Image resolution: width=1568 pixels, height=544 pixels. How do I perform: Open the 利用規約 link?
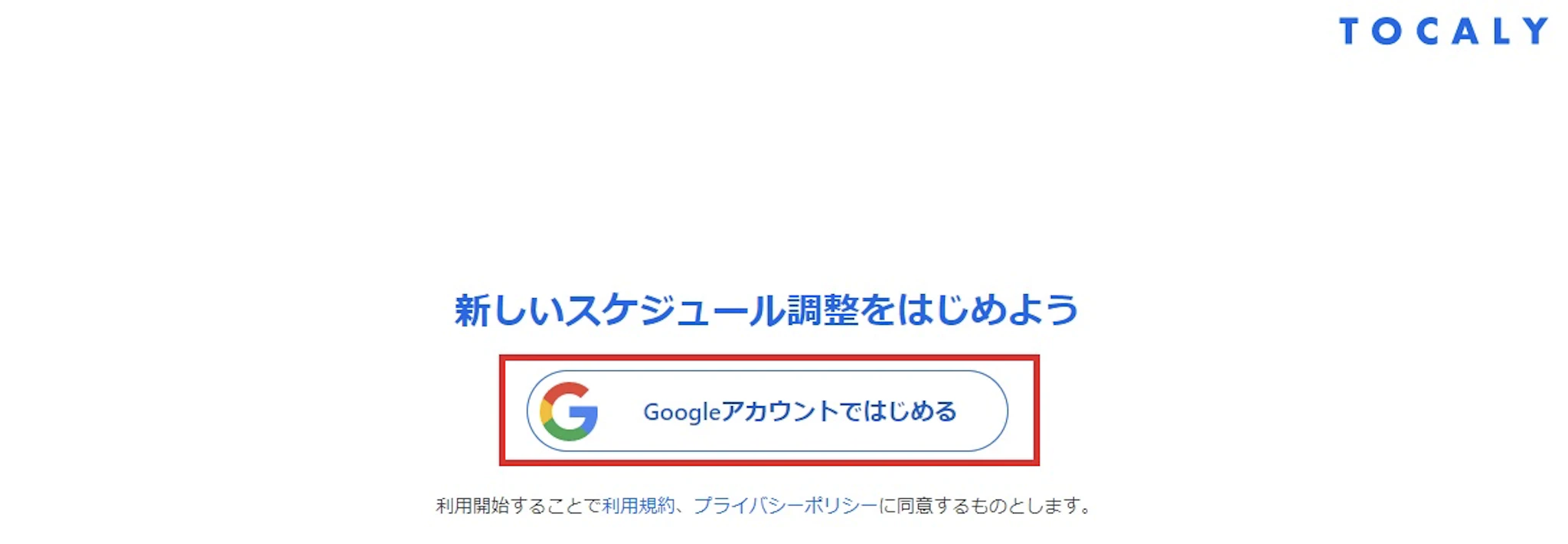pos(638,506)
